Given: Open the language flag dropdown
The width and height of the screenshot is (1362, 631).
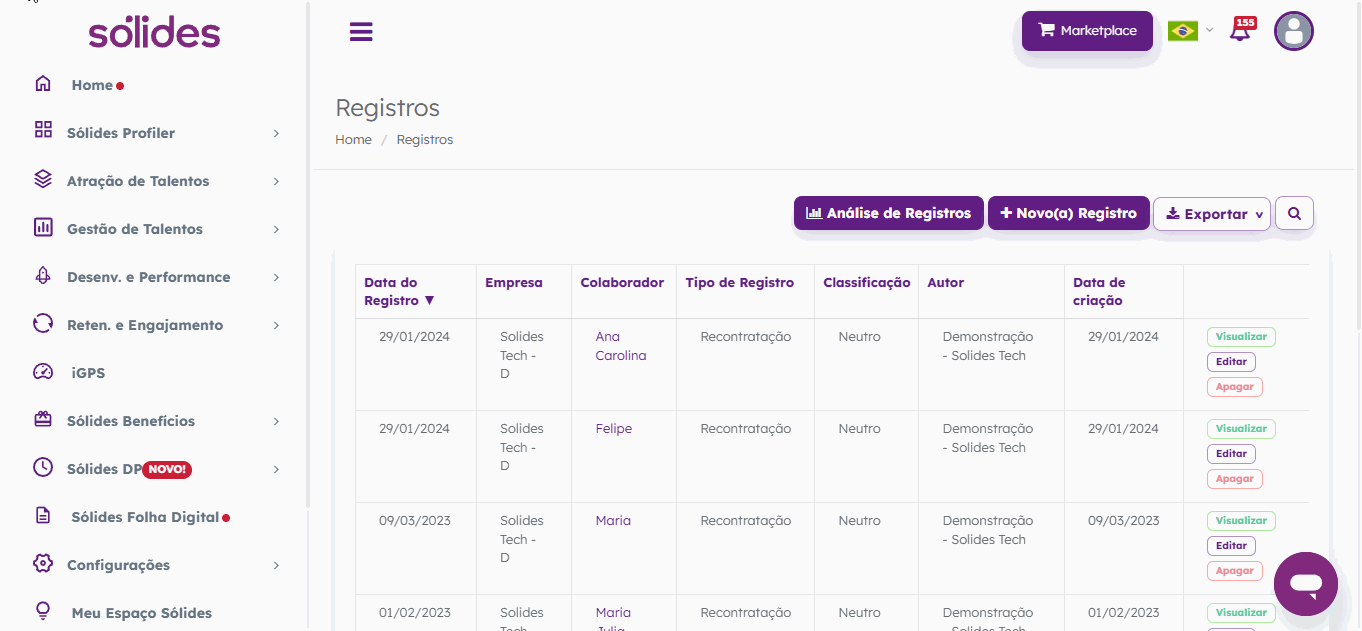Looking at the screenshot, I should click(x=1190, y=31).
